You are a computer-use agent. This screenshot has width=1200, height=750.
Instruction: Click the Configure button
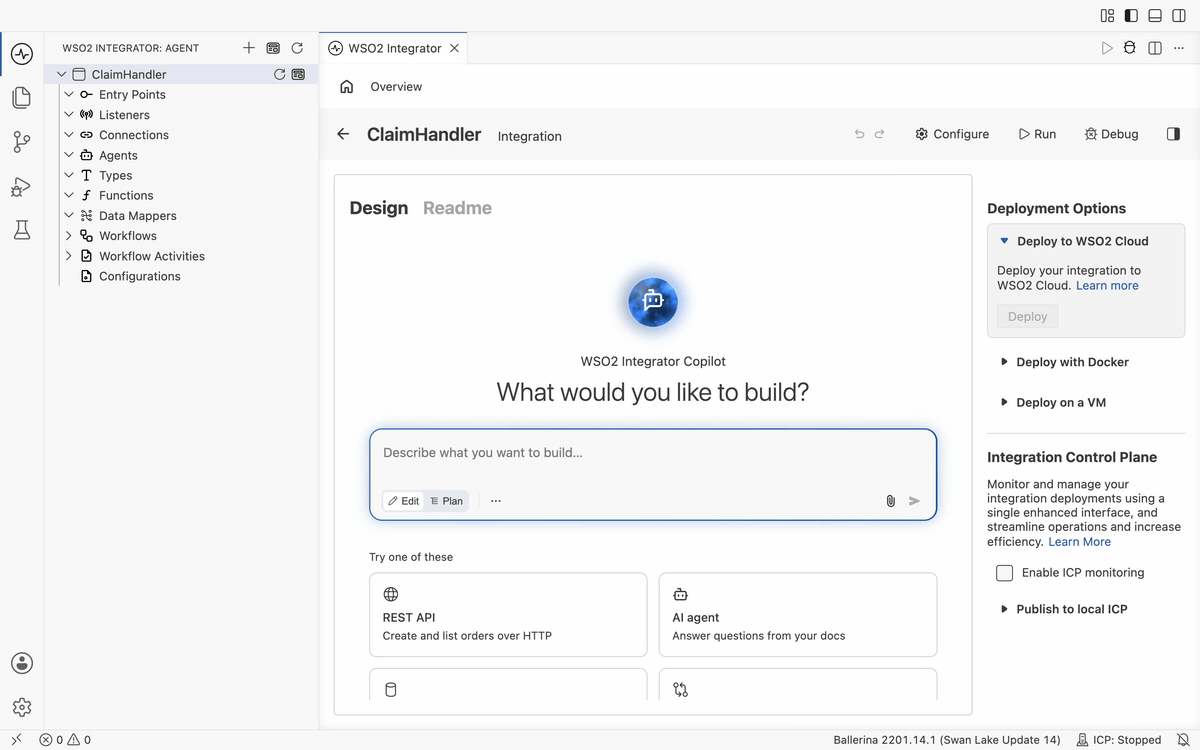click(x=952, y=134)
